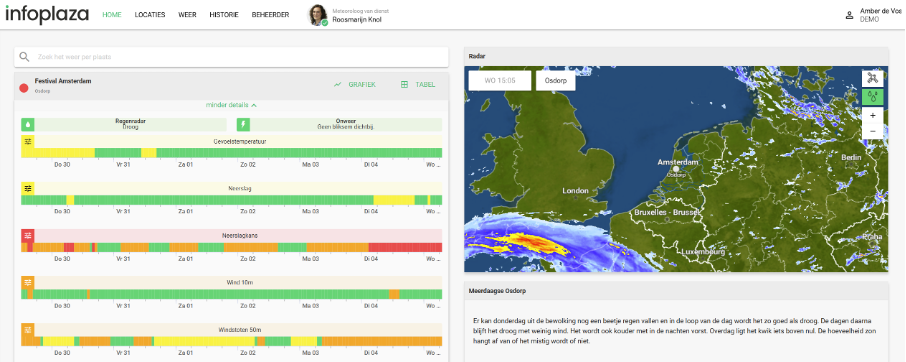This screenshot has height=362, width=906.
Task: Zoom in on the radar map
Action: point(872,115)
